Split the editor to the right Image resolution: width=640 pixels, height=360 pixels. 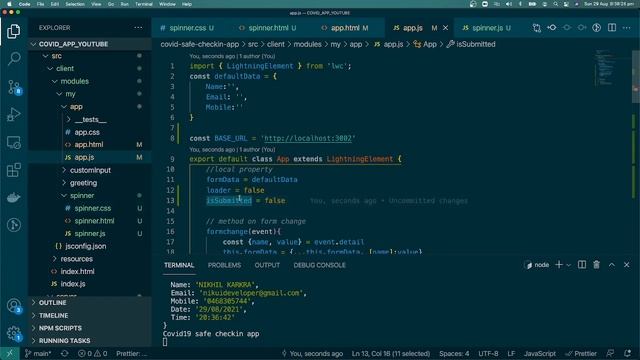(x=612, y=28)
